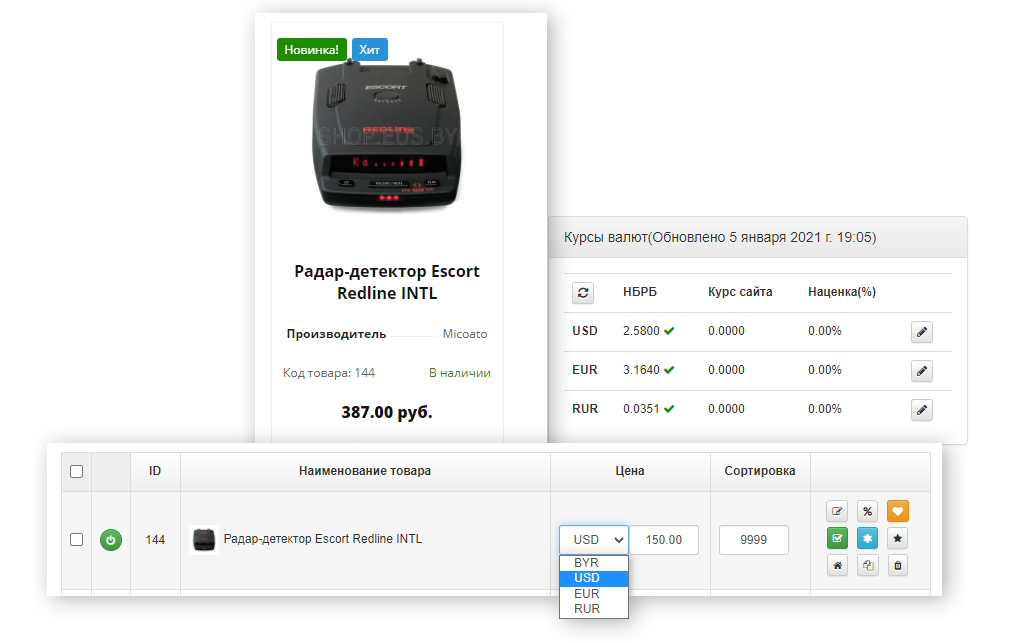Click the EUR НБРБ rate 3.1640
Image resolution: width=1021 pixels, height=643 pixels.
click(641, 370)
